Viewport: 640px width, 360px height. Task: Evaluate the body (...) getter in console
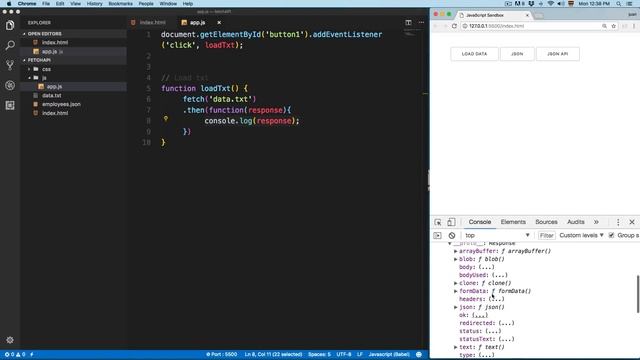click(x=486, y=267)
